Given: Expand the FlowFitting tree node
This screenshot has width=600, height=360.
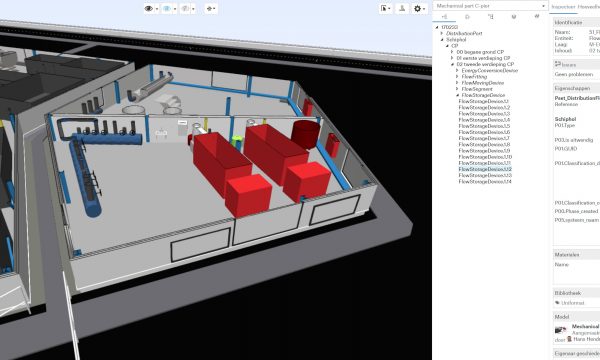Looking at the screenshot, I should click(x=457, y=77).
